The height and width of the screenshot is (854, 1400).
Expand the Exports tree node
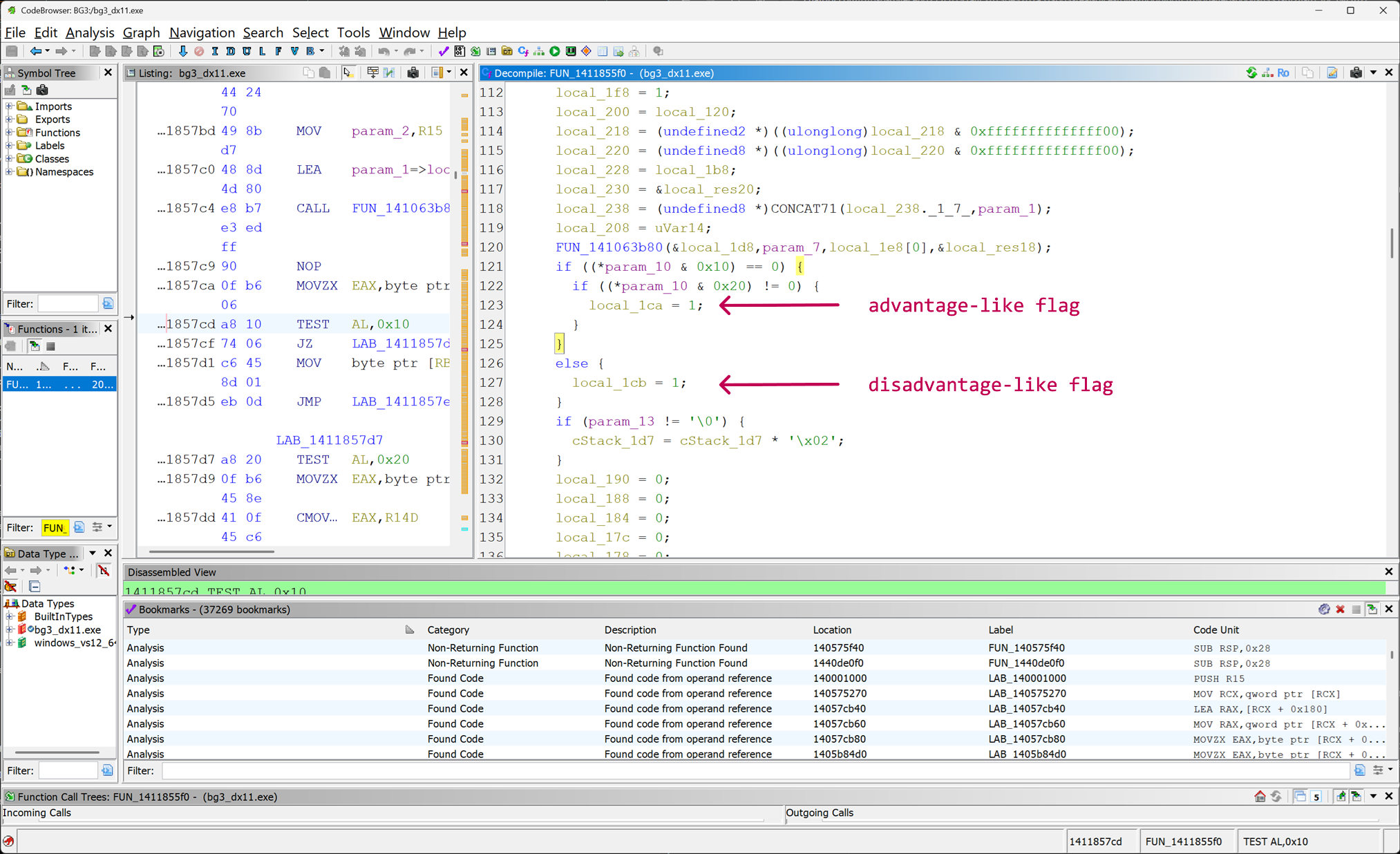pos(9,120)
